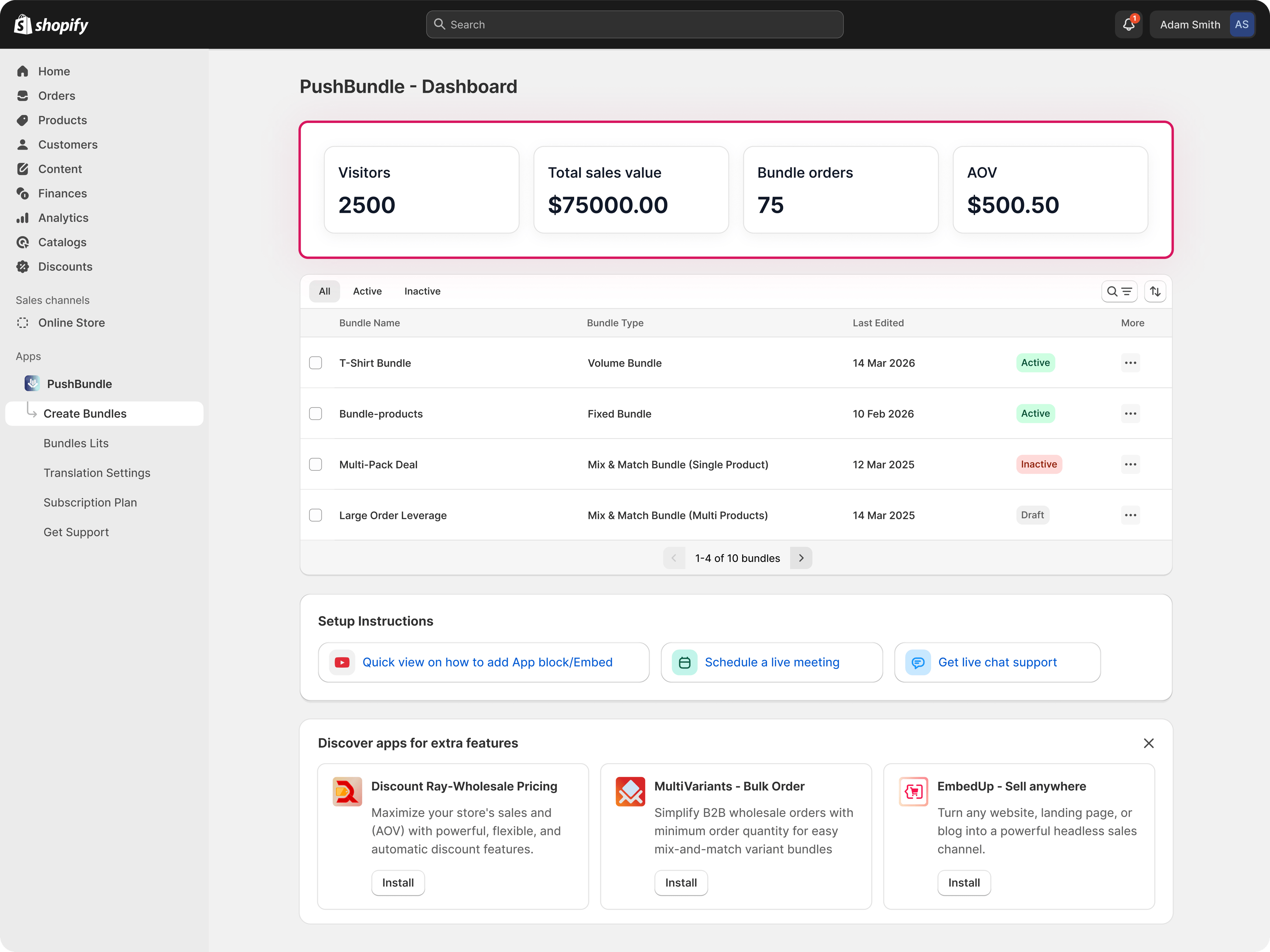The height and width of the screenshot is (952, 1270).
Task: Click the Total sales value card
Action: pos(631,190)
